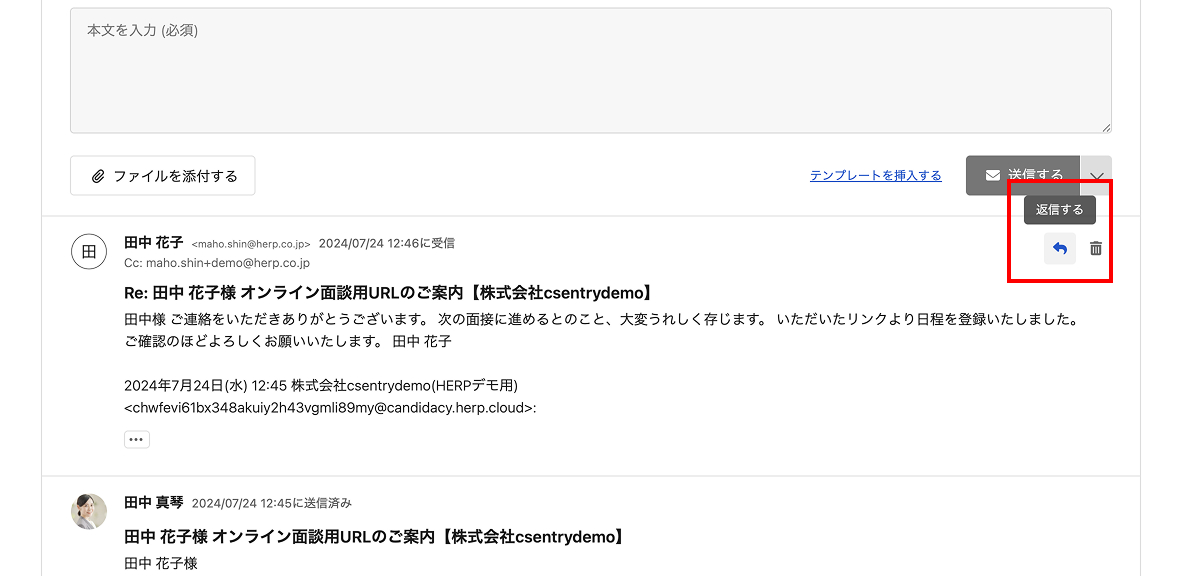Click the envelope icon on 送信する
Image resolution: width=1178 pixels, height=576 pixels.
coord(992,175)
